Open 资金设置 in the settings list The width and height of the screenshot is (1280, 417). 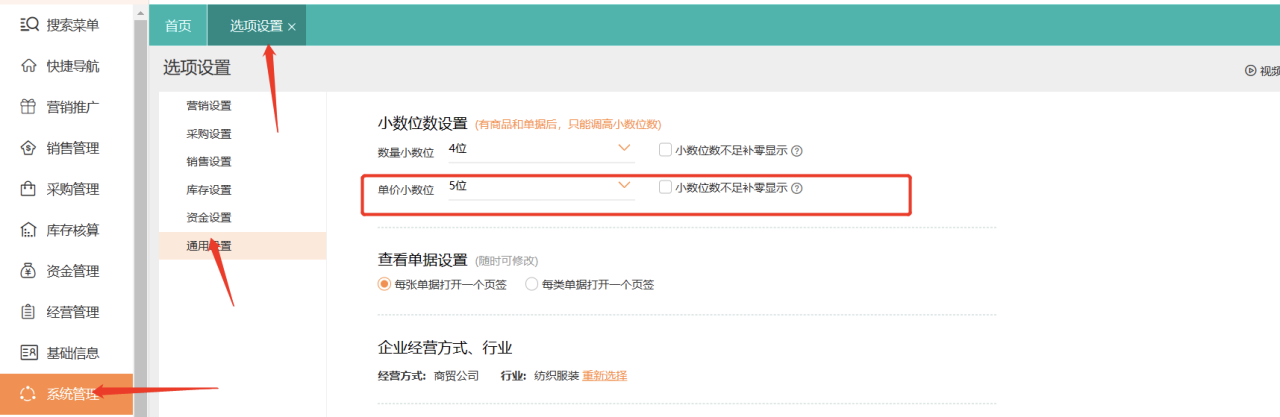209,218
